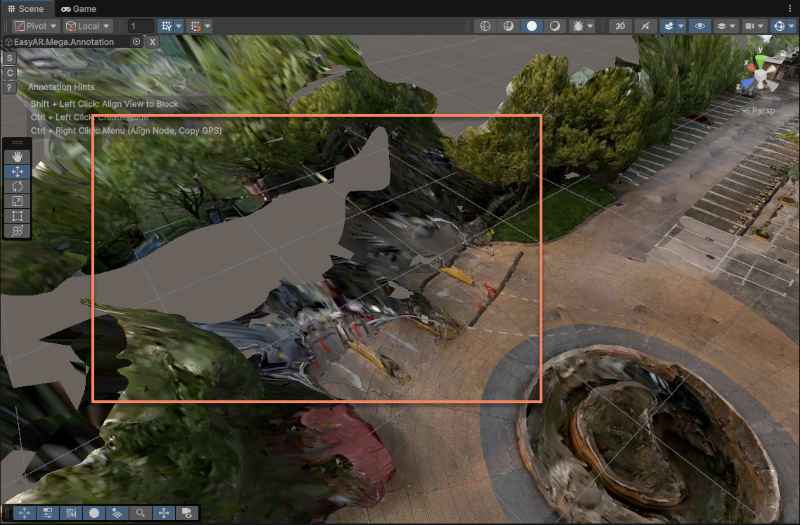Screen dimensions: 800x525
Task: Click the grid snap value field
Action: [x=141, y=26]
